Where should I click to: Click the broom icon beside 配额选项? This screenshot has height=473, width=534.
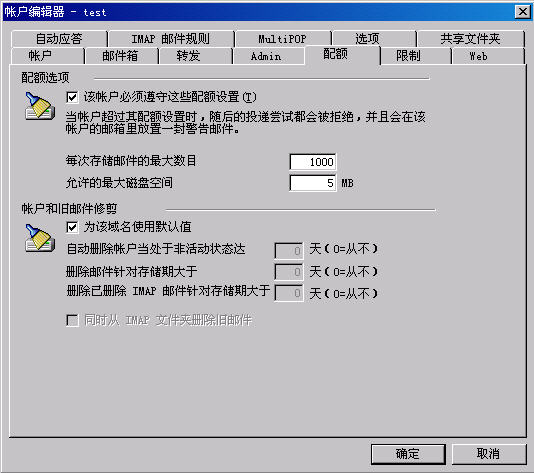coord(40,106)
